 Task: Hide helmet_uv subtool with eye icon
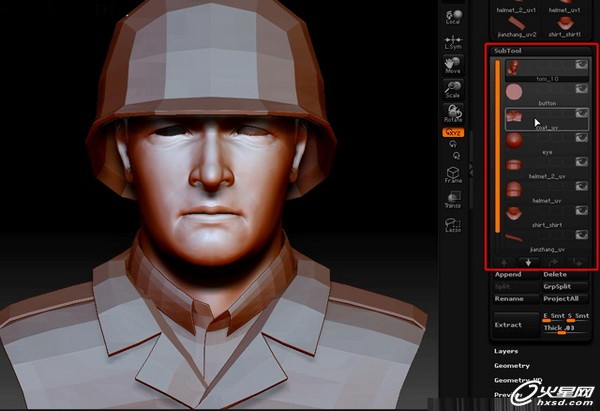point(582,186)
